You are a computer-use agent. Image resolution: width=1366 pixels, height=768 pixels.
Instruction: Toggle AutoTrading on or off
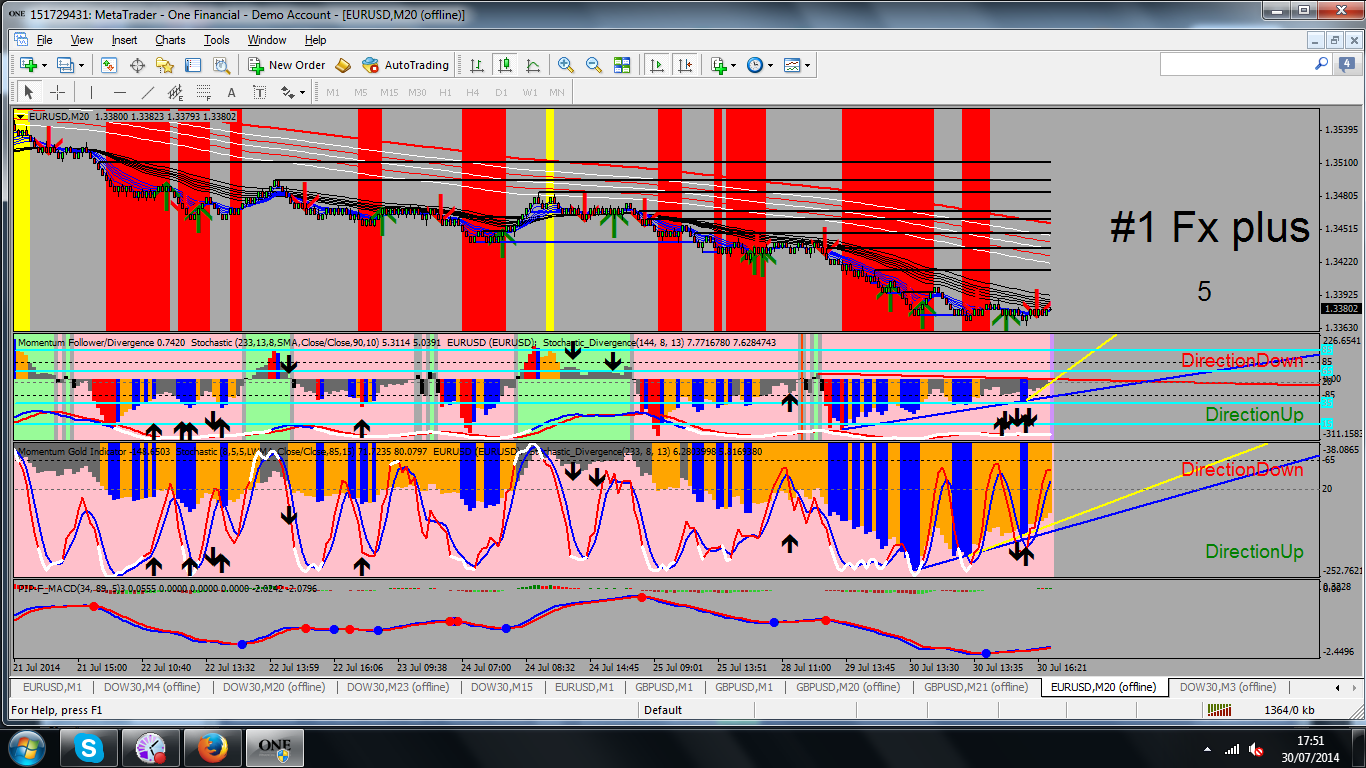pyautogui.click(x=405, y=65)
